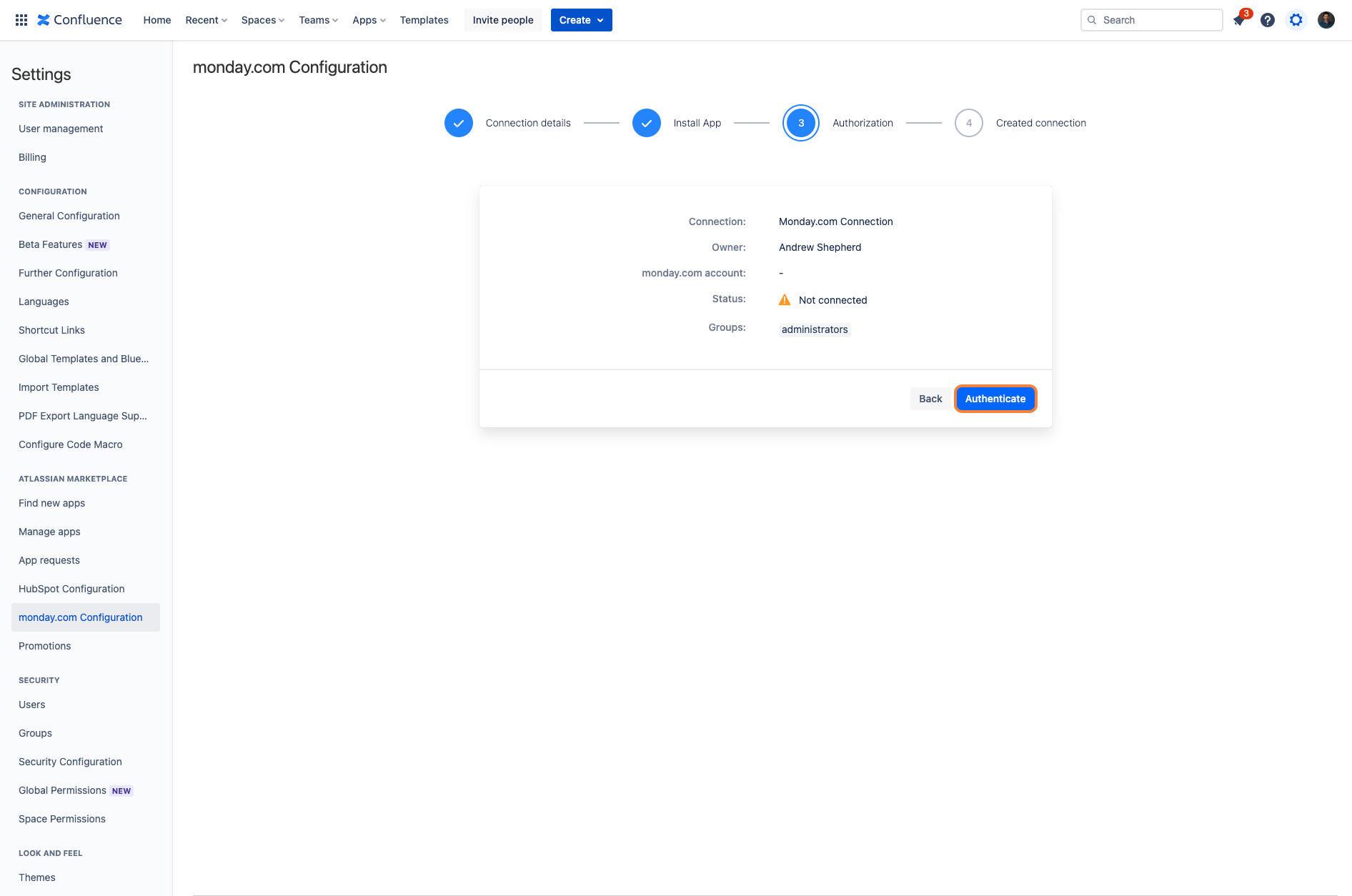The width and height of the screenshot is (1352, 896).
Task: Open Global Permissions settings
Action: pos(86,790)
